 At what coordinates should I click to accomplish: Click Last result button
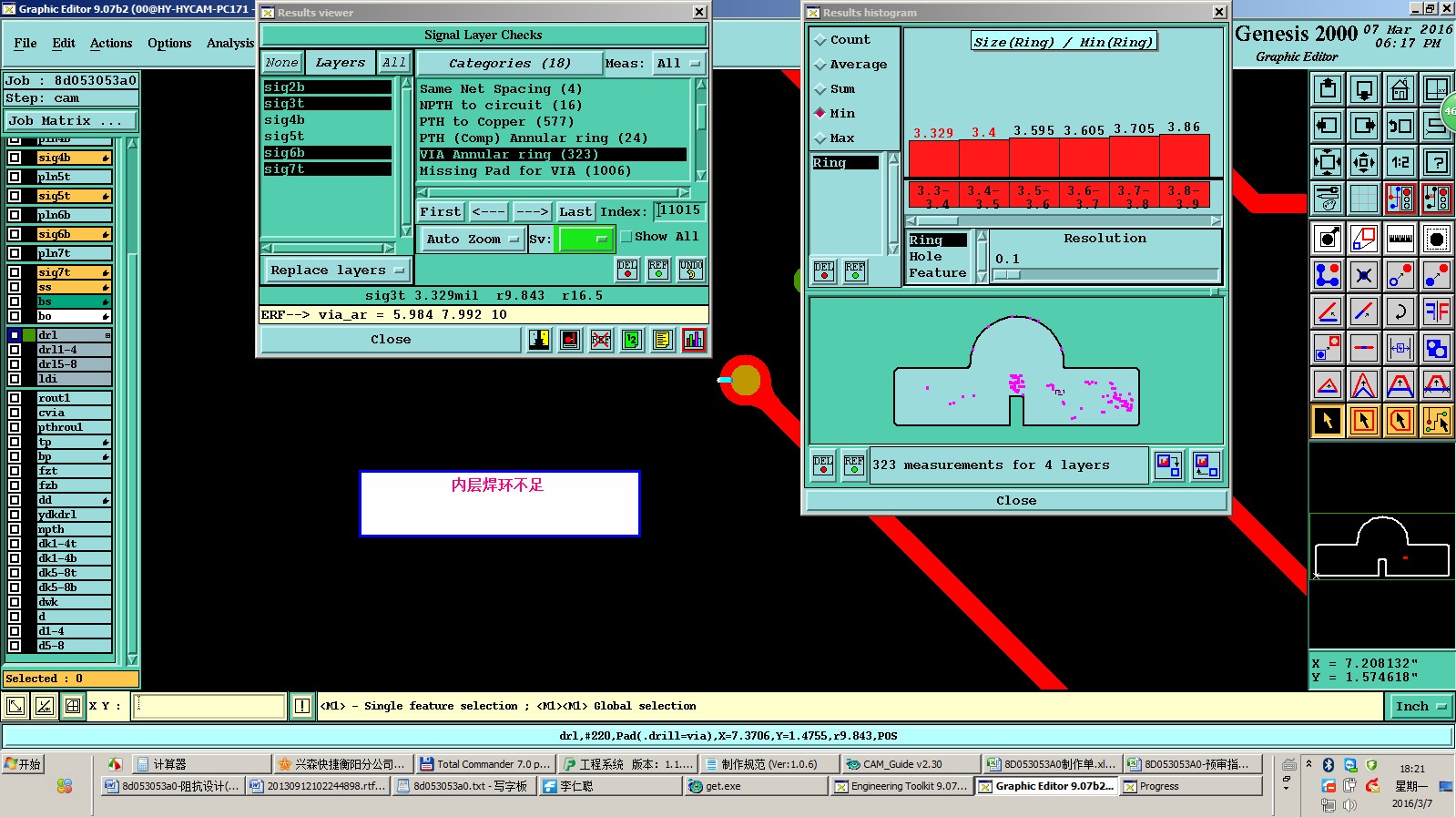(575, 212)
